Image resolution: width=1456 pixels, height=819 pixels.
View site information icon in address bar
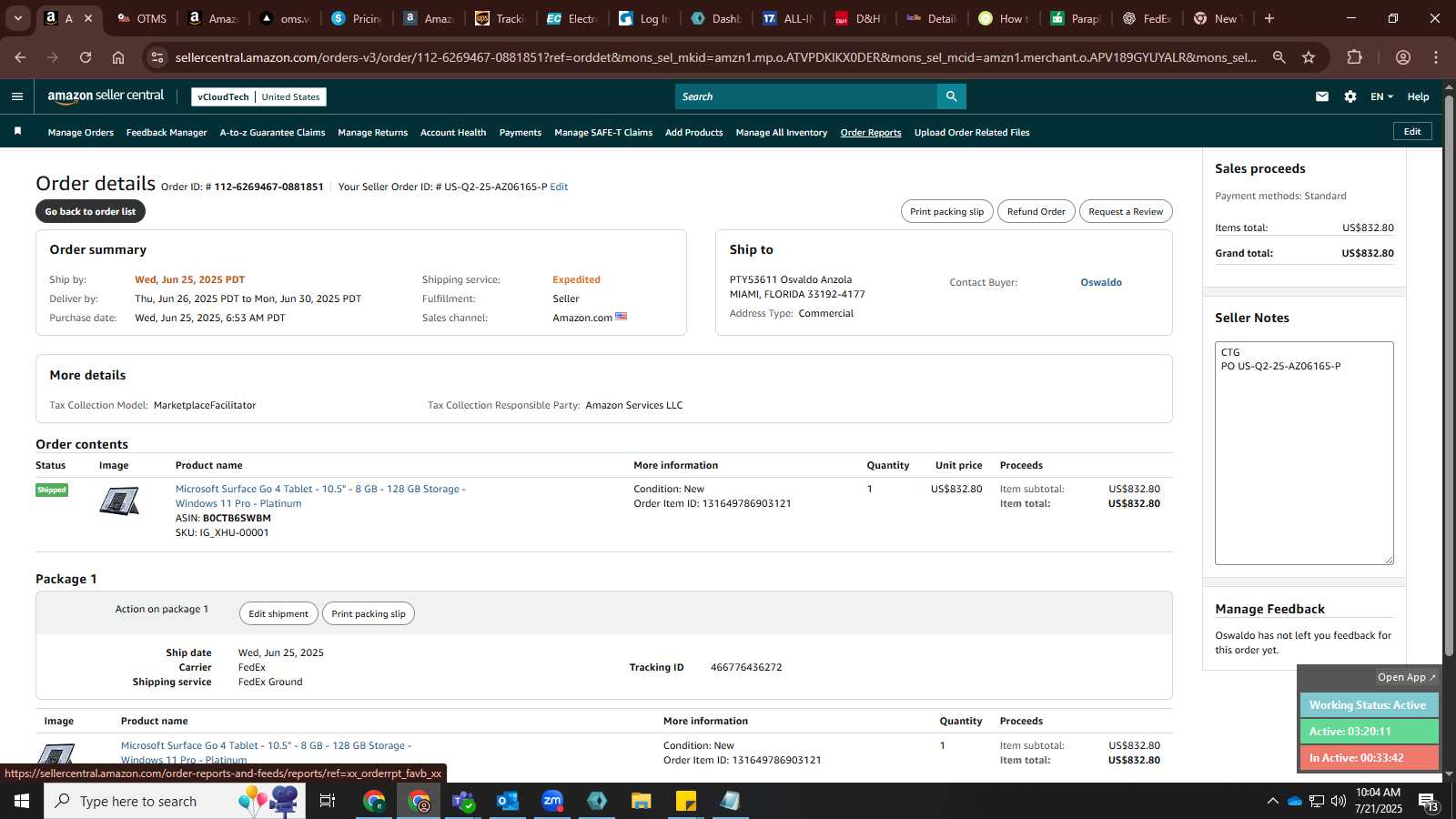pos(157,57)
